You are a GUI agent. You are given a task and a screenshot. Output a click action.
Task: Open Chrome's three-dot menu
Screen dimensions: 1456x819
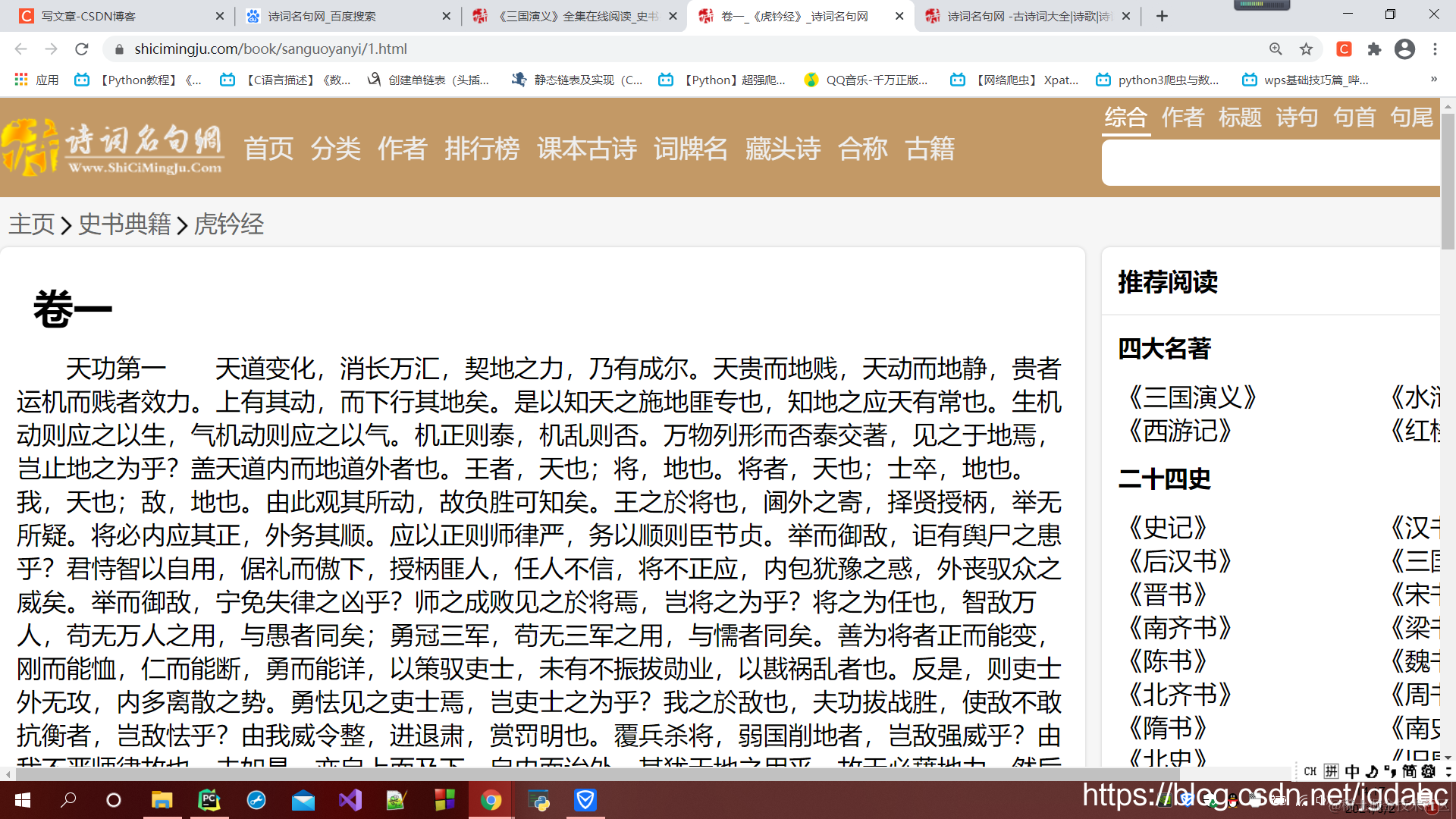pyautogui.click(x=1436, y=49)
